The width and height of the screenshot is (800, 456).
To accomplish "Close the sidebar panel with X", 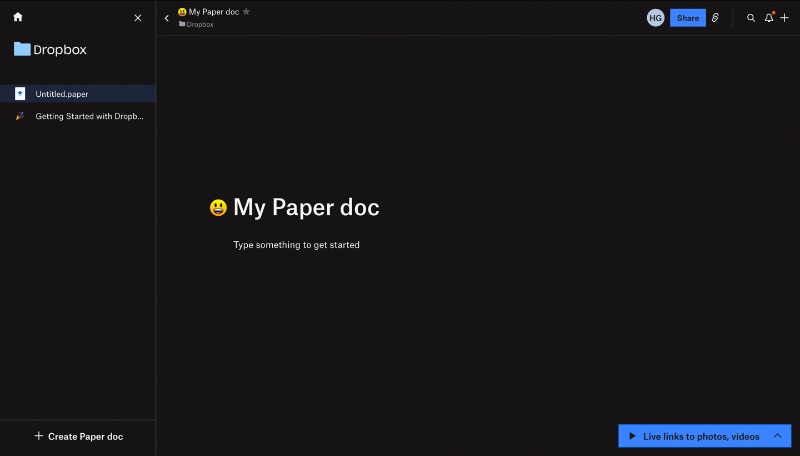I will tap(138, 18).
